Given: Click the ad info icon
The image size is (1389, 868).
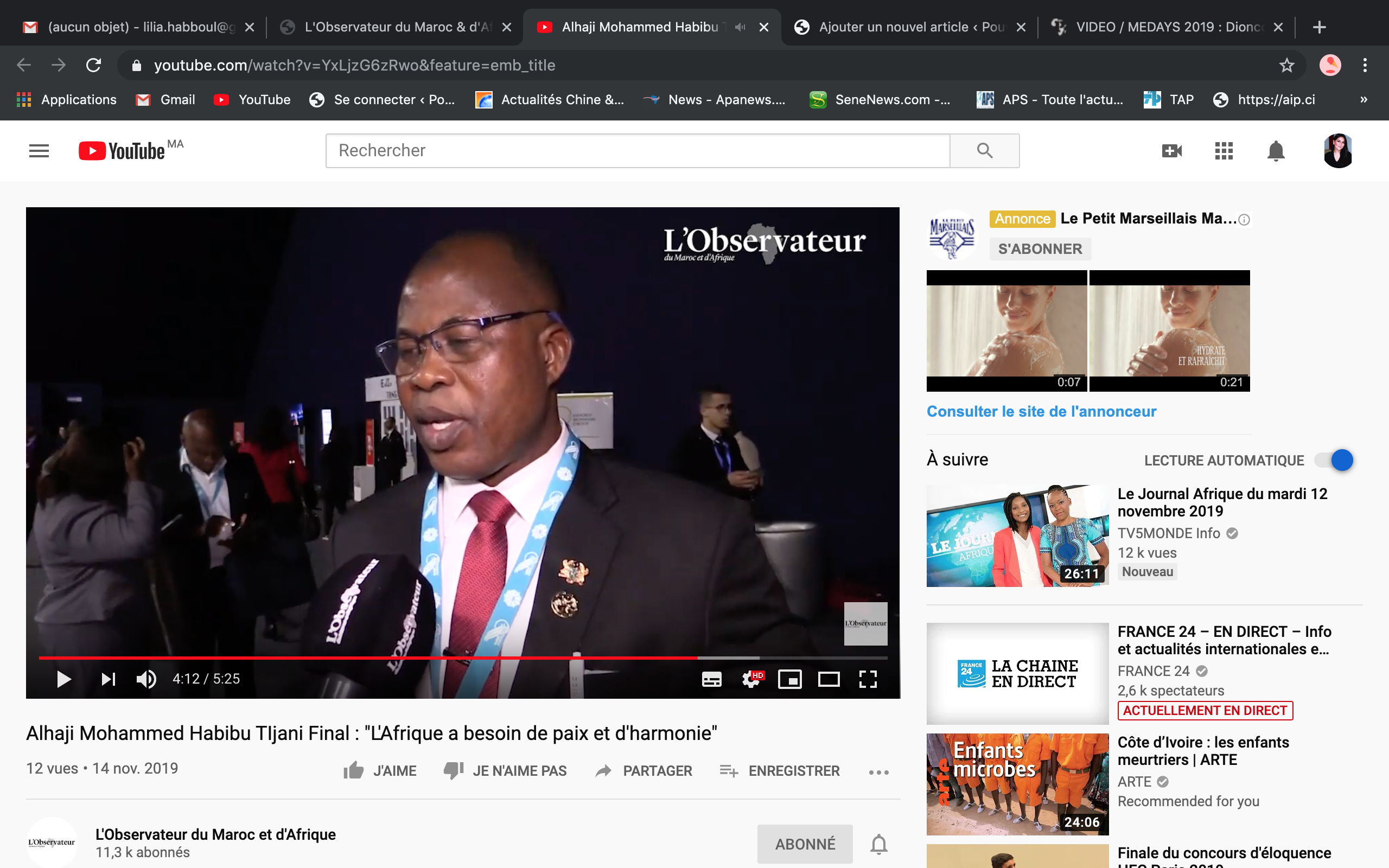Looking at the screenshot, I should [x=1244, y=220].
